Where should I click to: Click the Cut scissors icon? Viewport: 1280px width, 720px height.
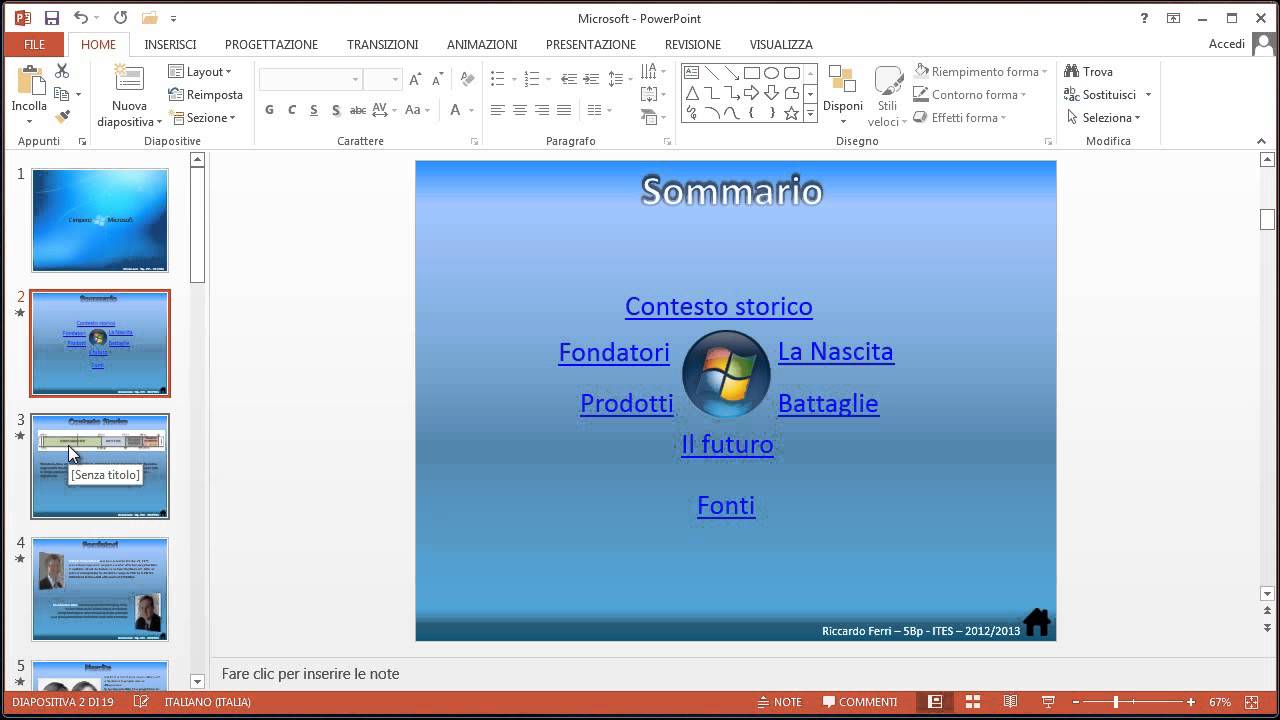[62, 71]
